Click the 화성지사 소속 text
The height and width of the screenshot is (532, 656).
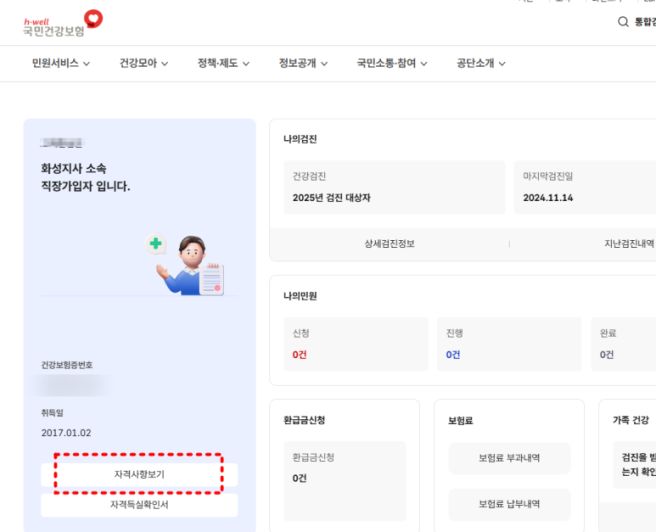(x=73, y=169)
